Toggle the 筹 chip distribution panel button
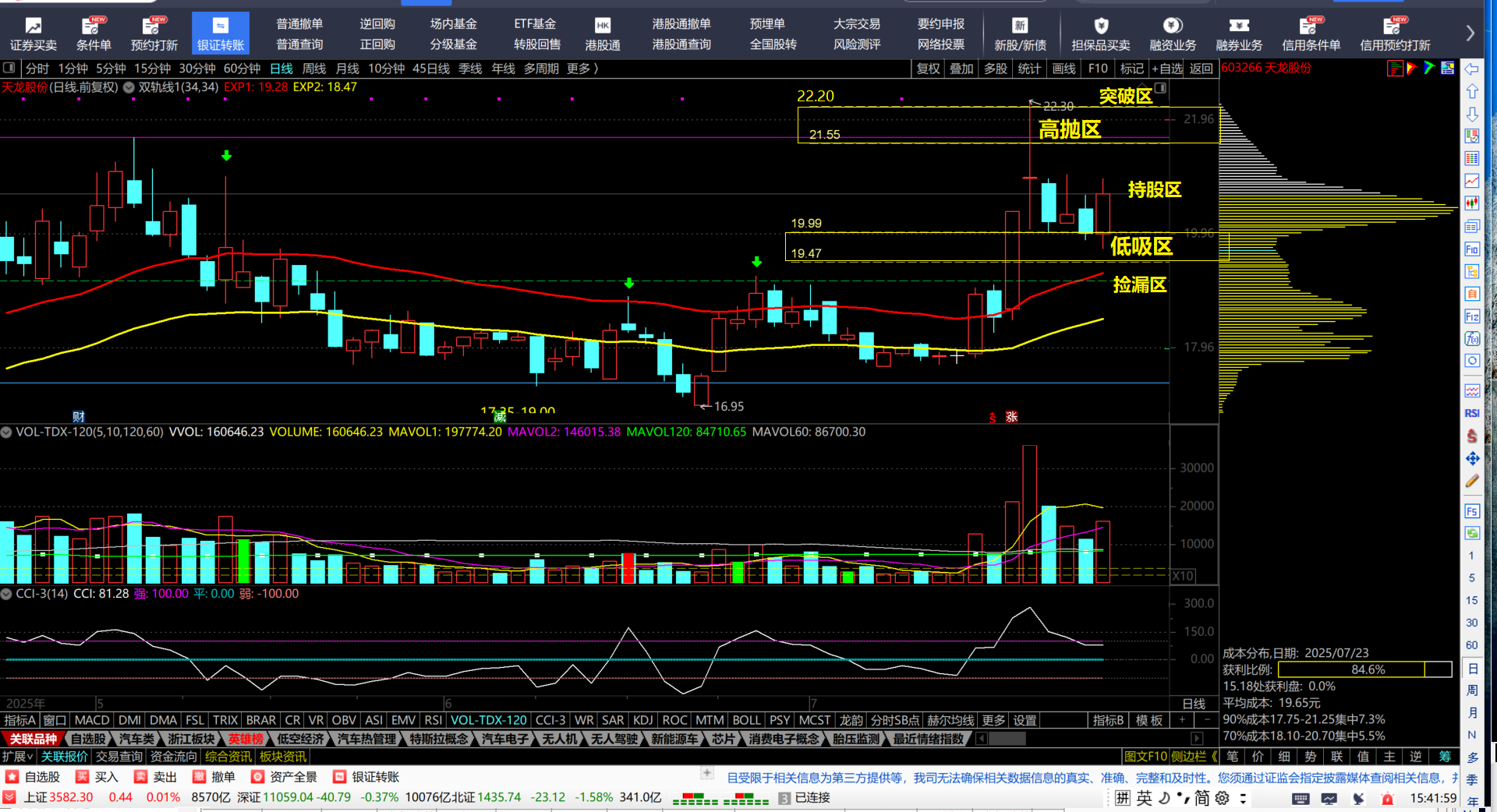This screenshot has width=1497, height=812. pyautogui.click(x=1445, y=757)
